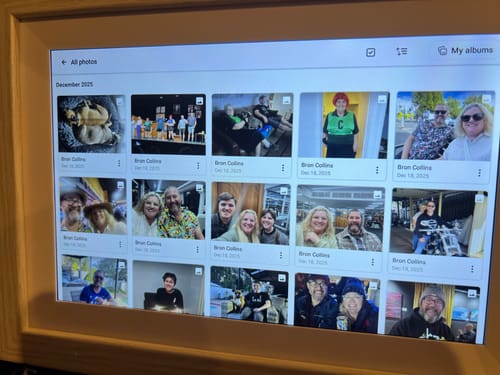The width and height of the screenshot is (500, 375).
Task: Open the photo of person on motorcycle
Action: (438, 223)
